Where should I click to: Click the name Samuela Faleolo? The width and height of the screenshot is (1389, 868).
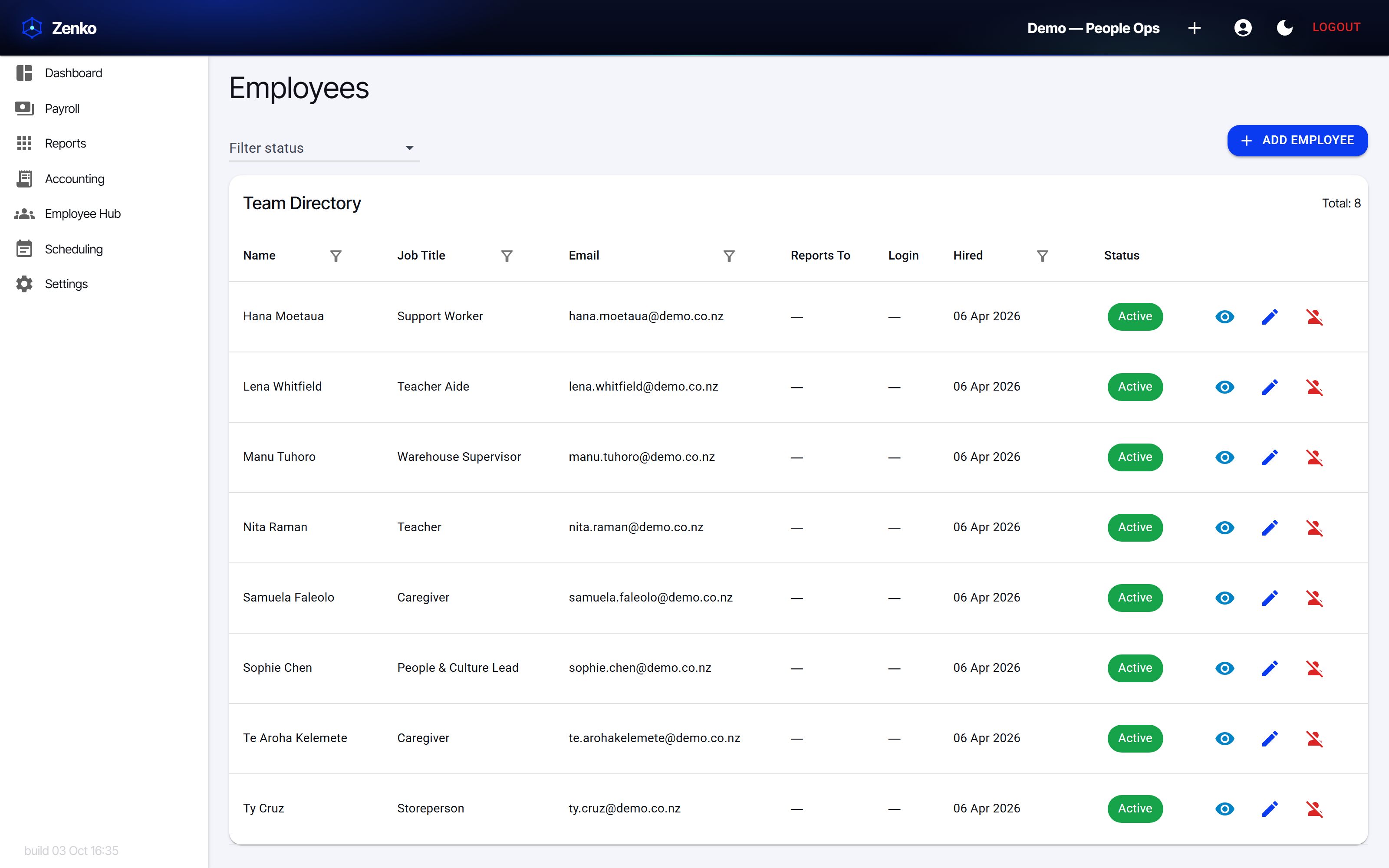(288, 597)
